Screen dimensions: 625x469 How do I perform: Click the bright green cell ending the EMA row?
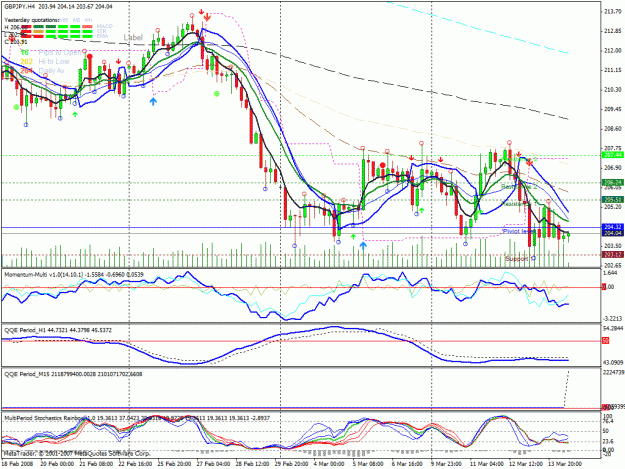tap(87, 36)
